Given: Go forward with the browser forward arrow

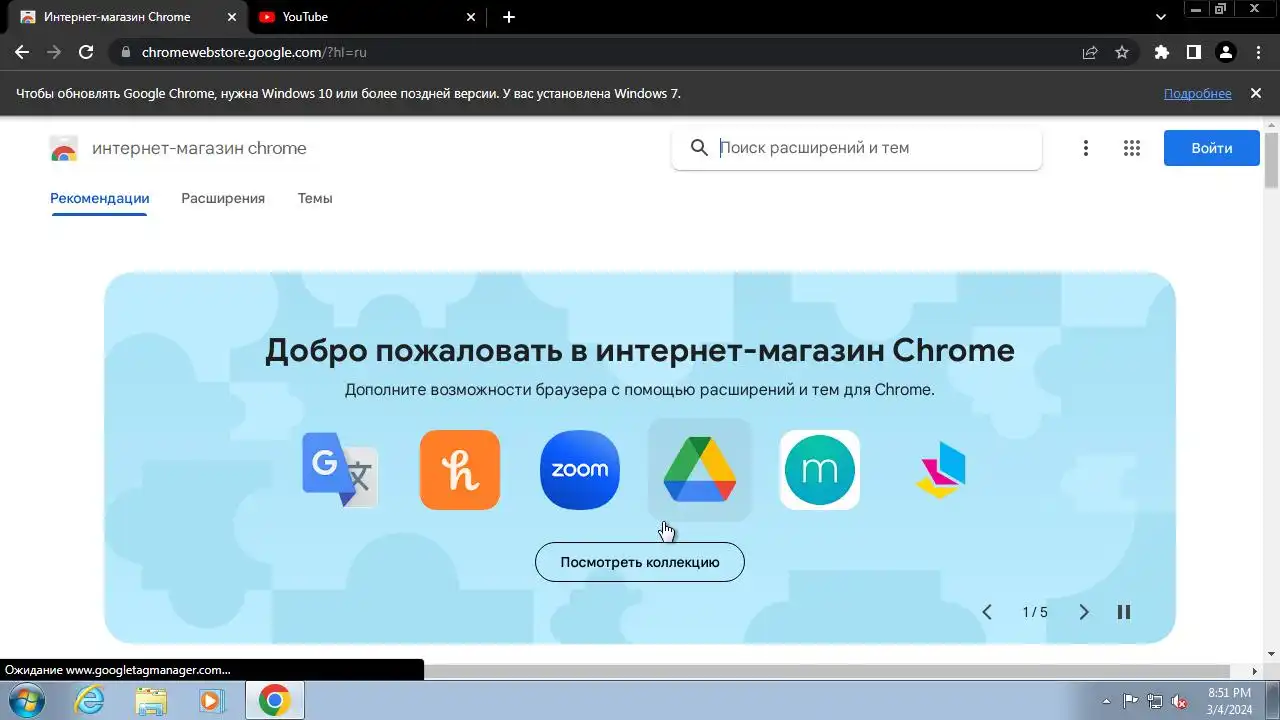Looking at the screenshot, I should pos(54,52).
